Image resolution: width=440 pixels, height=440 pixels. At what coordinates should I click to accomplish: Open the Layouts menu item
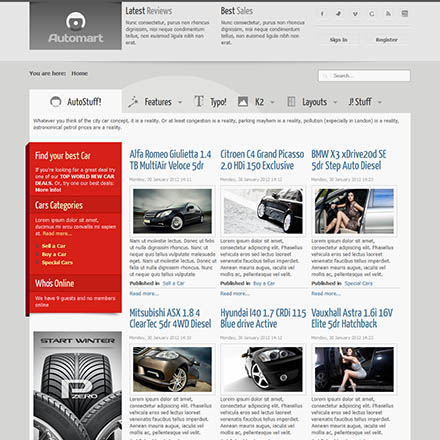click(314, 102)
